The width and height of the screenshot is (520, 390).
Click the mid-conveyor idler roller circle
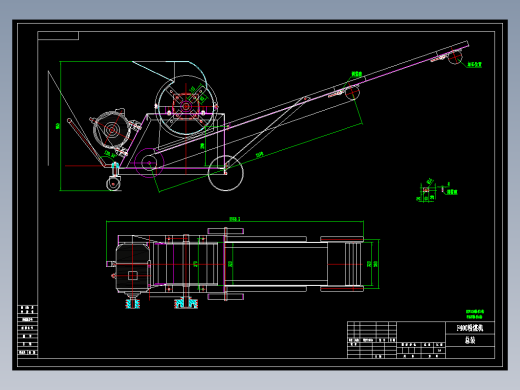tap(352, 92)
